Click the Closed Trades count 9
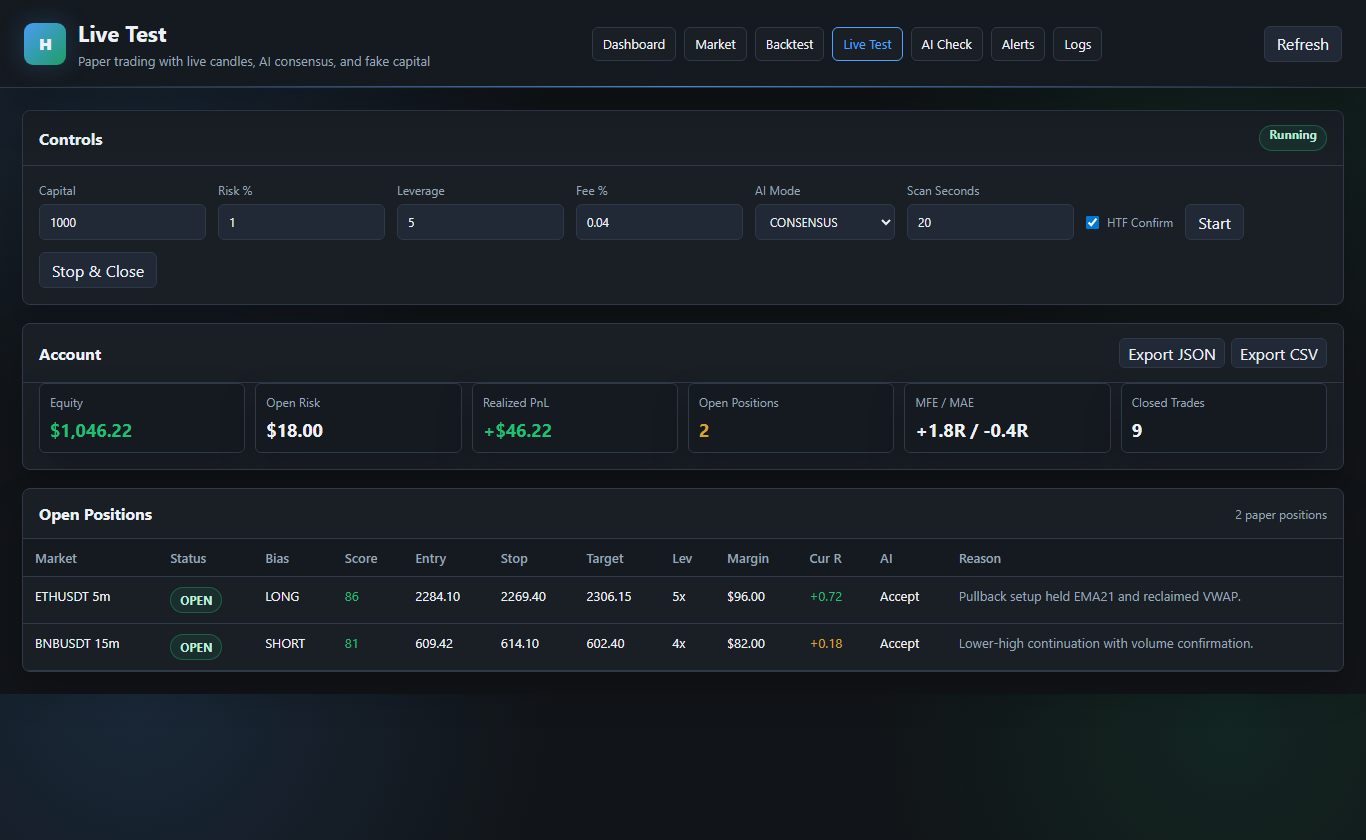The height and width of the screenshot is (840, 1366). [1137, 431]
